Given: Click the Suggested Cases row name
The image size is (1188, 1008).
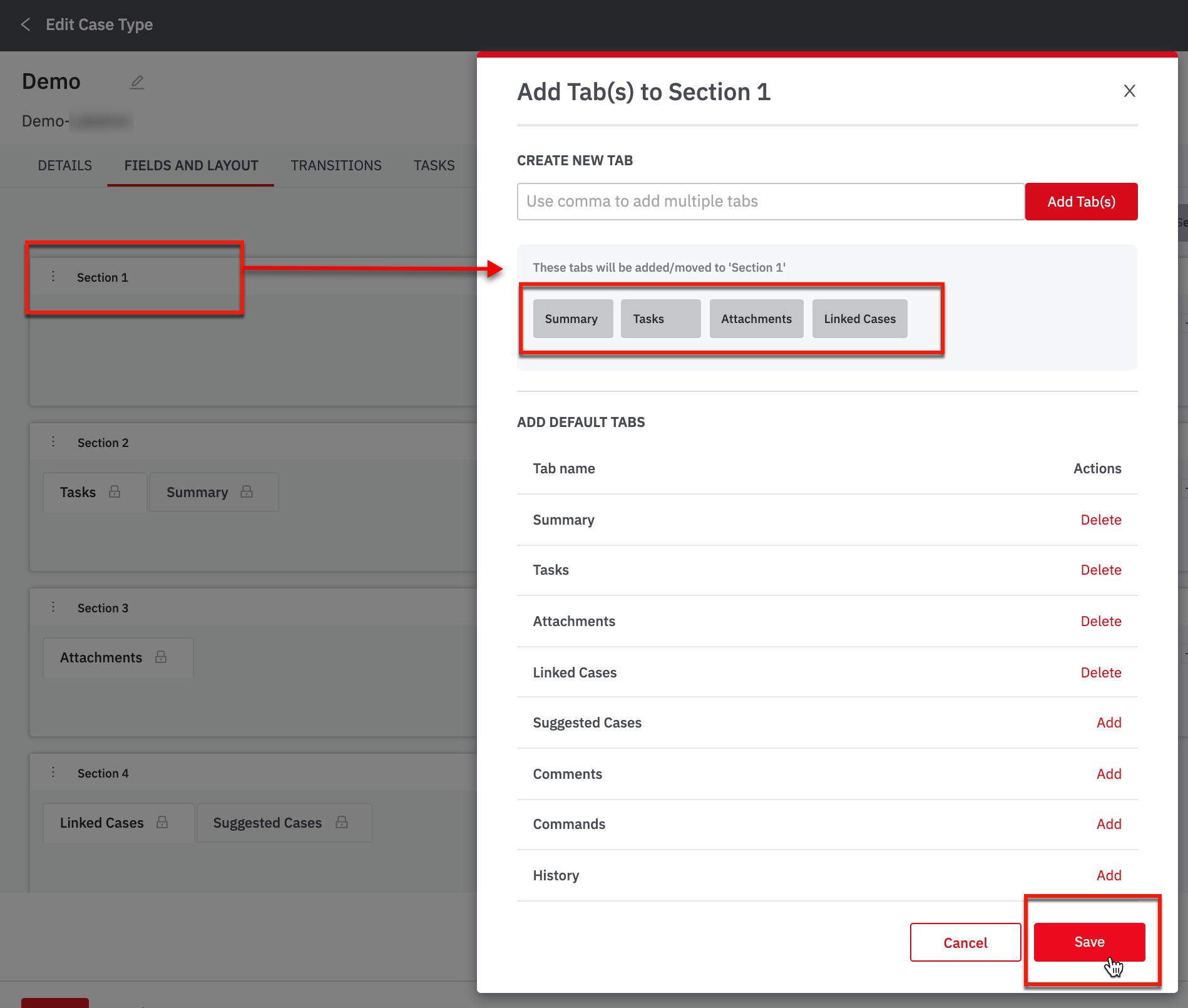Looking at the screenshot, I should tap(587, 723).
